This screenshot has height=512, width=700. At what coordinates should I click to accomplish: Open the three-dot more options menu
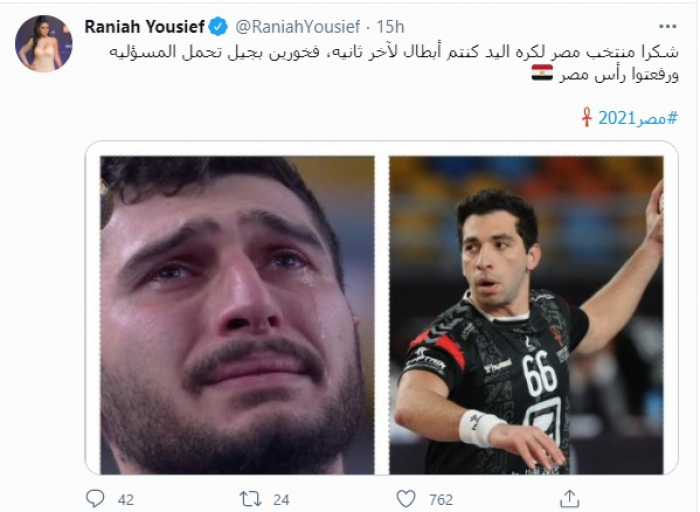[x=668, y=27]
